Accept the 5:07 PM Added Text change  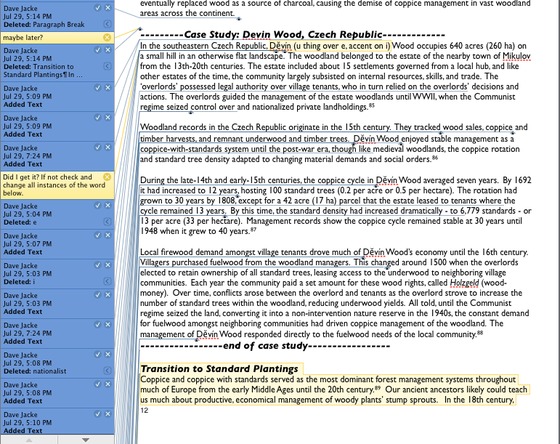coord(98,235)
